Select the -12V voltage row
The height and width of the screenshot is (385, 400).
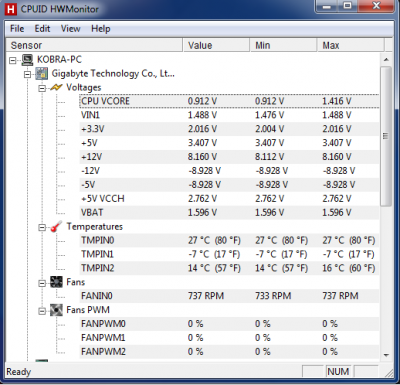pos(229,171)
